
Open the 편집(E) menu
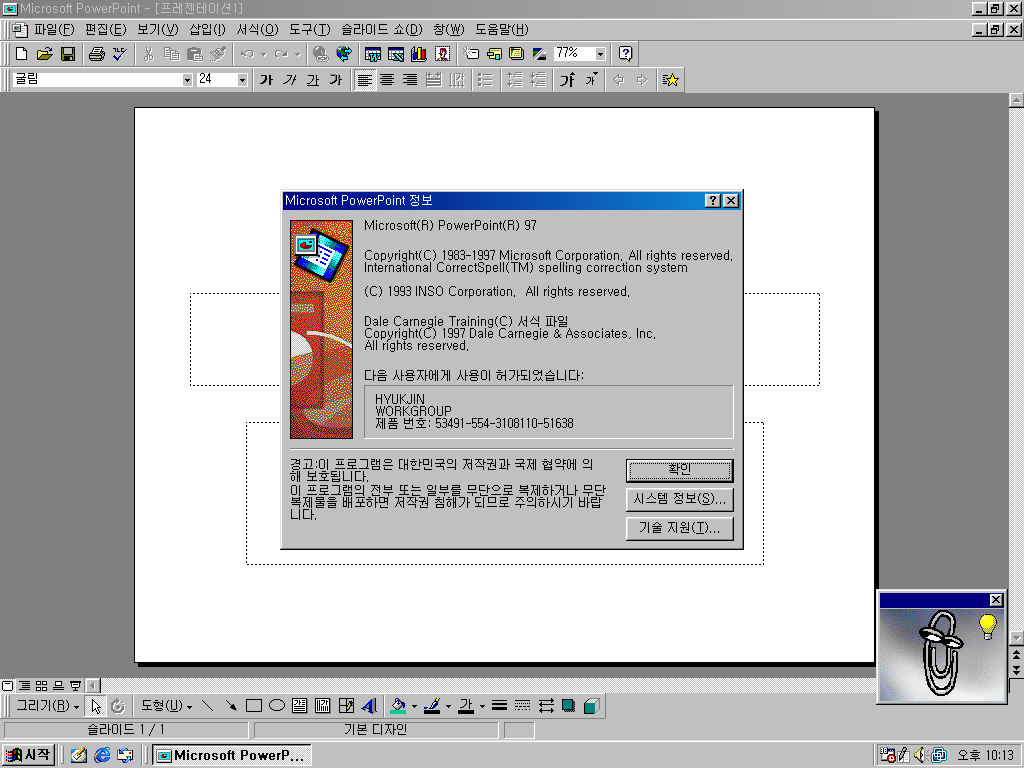[x=106, y=30]
